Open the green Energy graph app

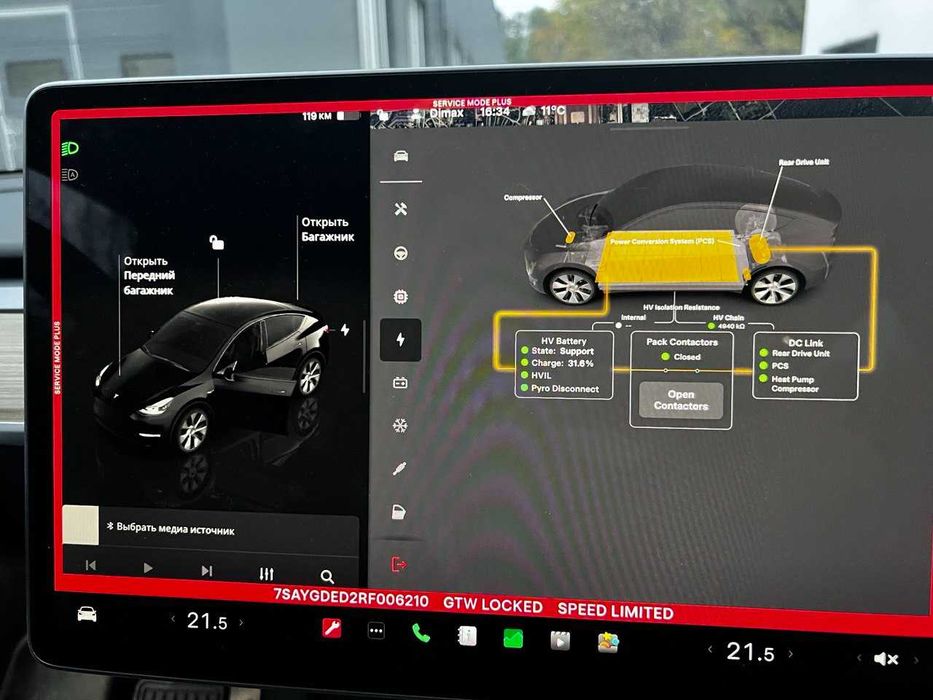click(513, 639)
